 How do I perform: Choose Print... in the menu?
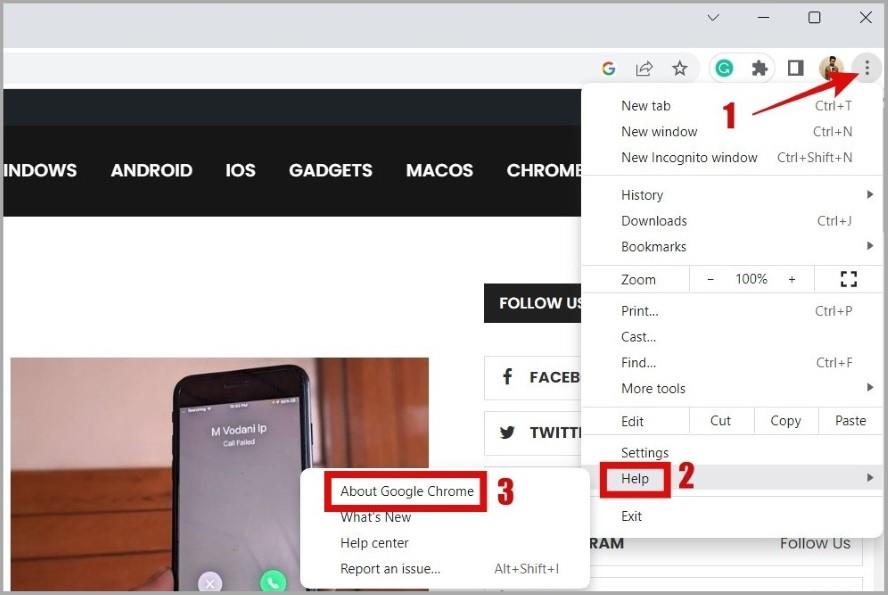click(732, 311)
